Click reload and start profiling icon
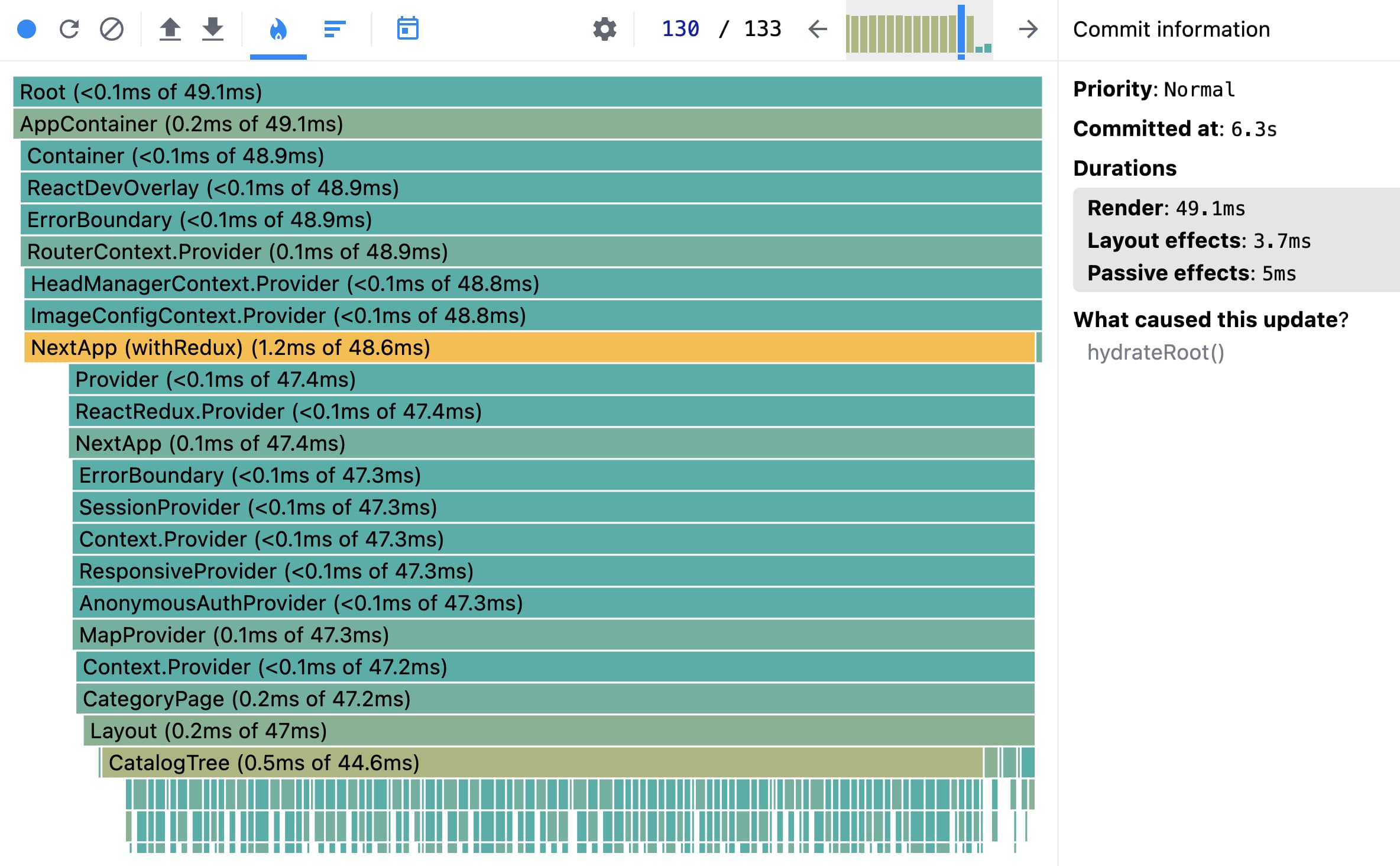Screen dimensions: 1400x866 click(x=69, y=29)
